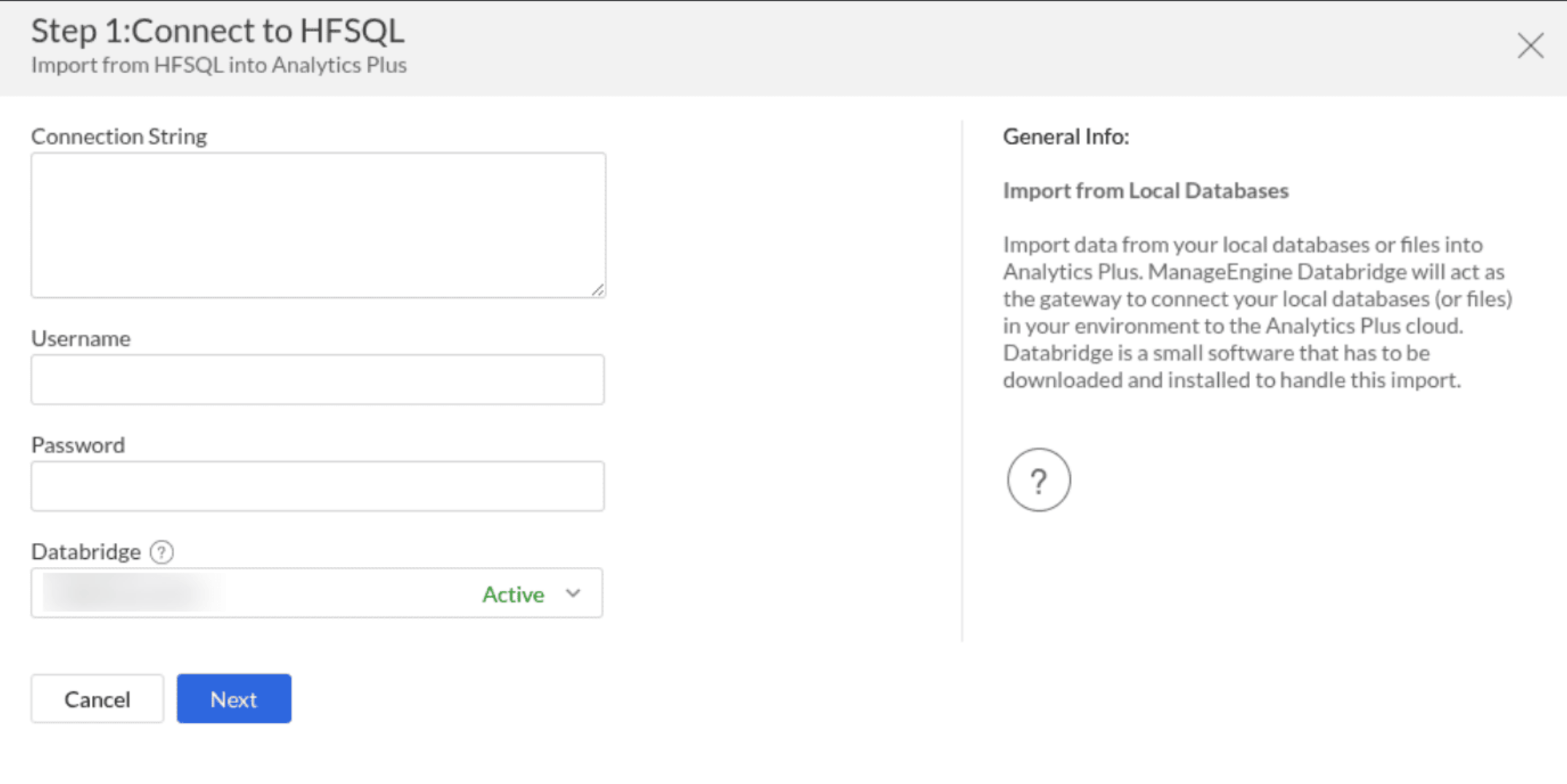Open the Databridge help tooltip icon
1567x784 pixels.
pyautogui.click(x=162, y=552)
